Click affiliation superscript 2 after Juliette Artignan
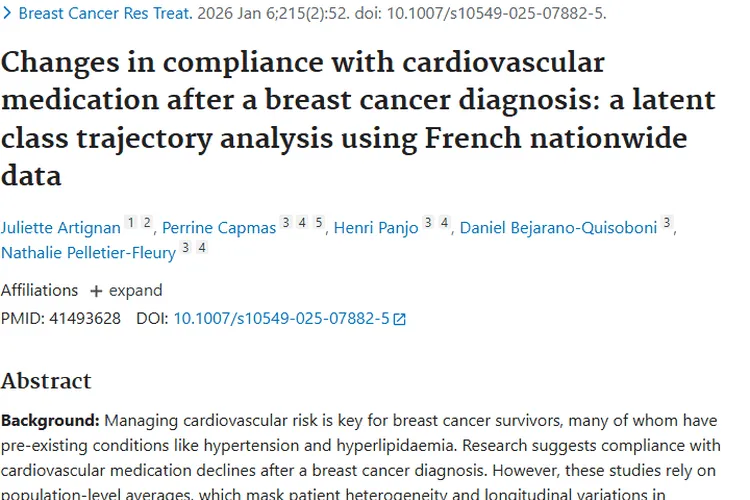 [146, 223]
